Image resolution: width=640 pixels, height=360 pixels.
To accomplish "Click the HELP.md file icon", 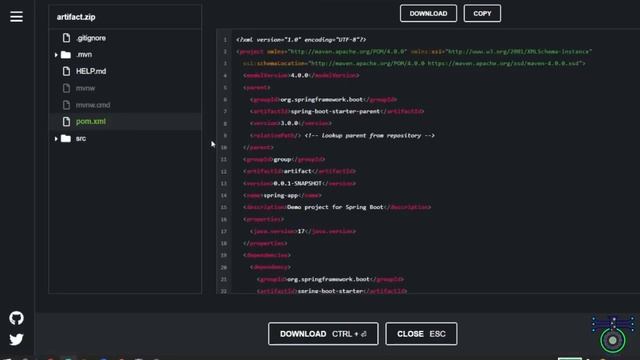I will [x=66, y=71].
